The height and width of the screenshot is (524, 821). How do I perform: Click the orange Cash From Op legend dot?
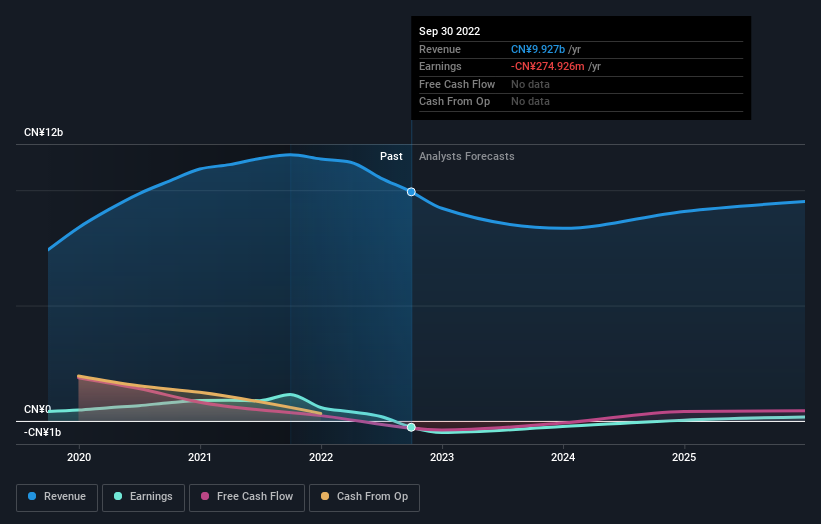point(325,496)
